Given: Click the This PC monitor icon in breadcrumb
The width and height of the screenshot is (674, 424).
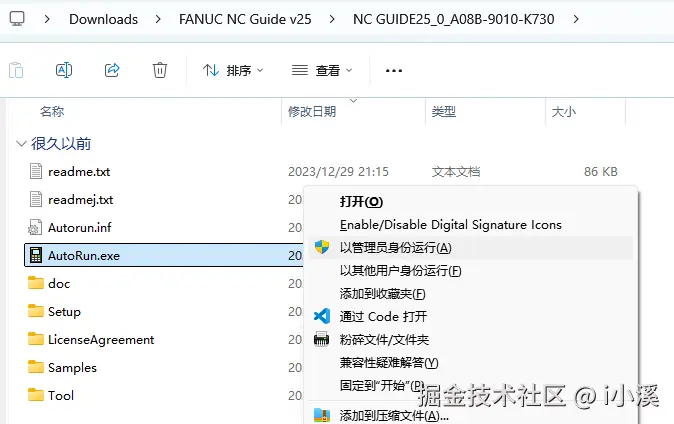Looking at the screenshot, I should point(17,19).
